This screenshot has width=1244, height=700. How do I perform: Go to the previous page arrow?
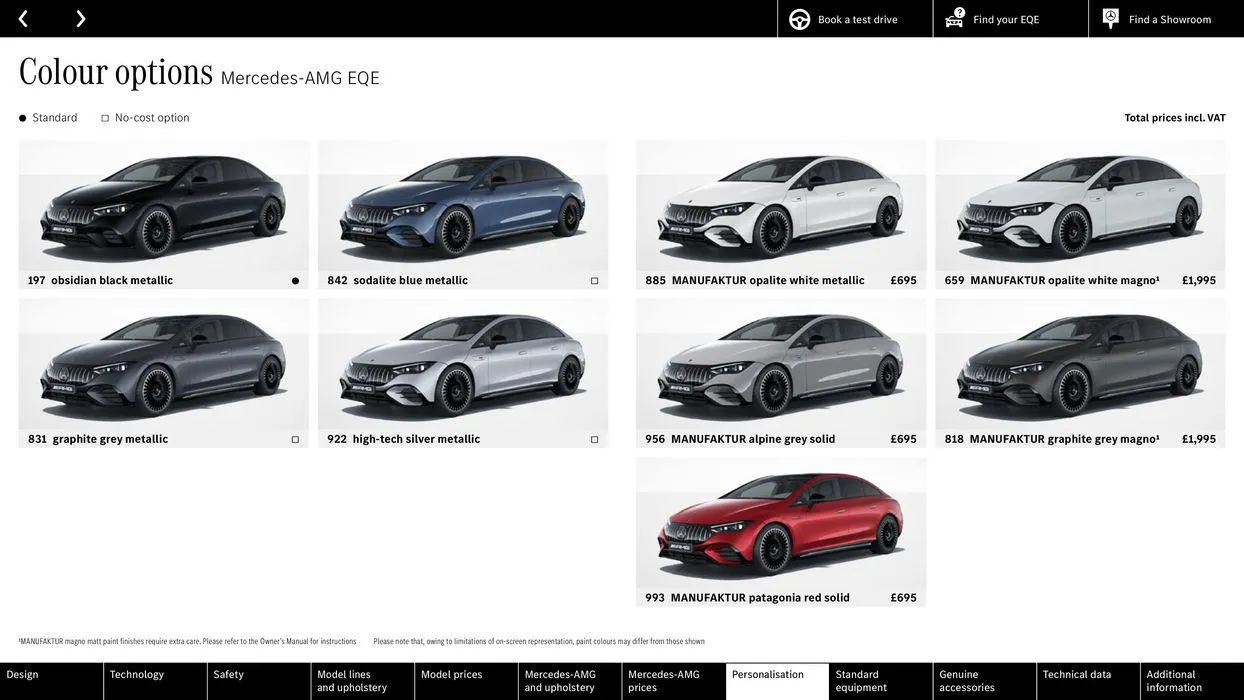tap(23, 19)
